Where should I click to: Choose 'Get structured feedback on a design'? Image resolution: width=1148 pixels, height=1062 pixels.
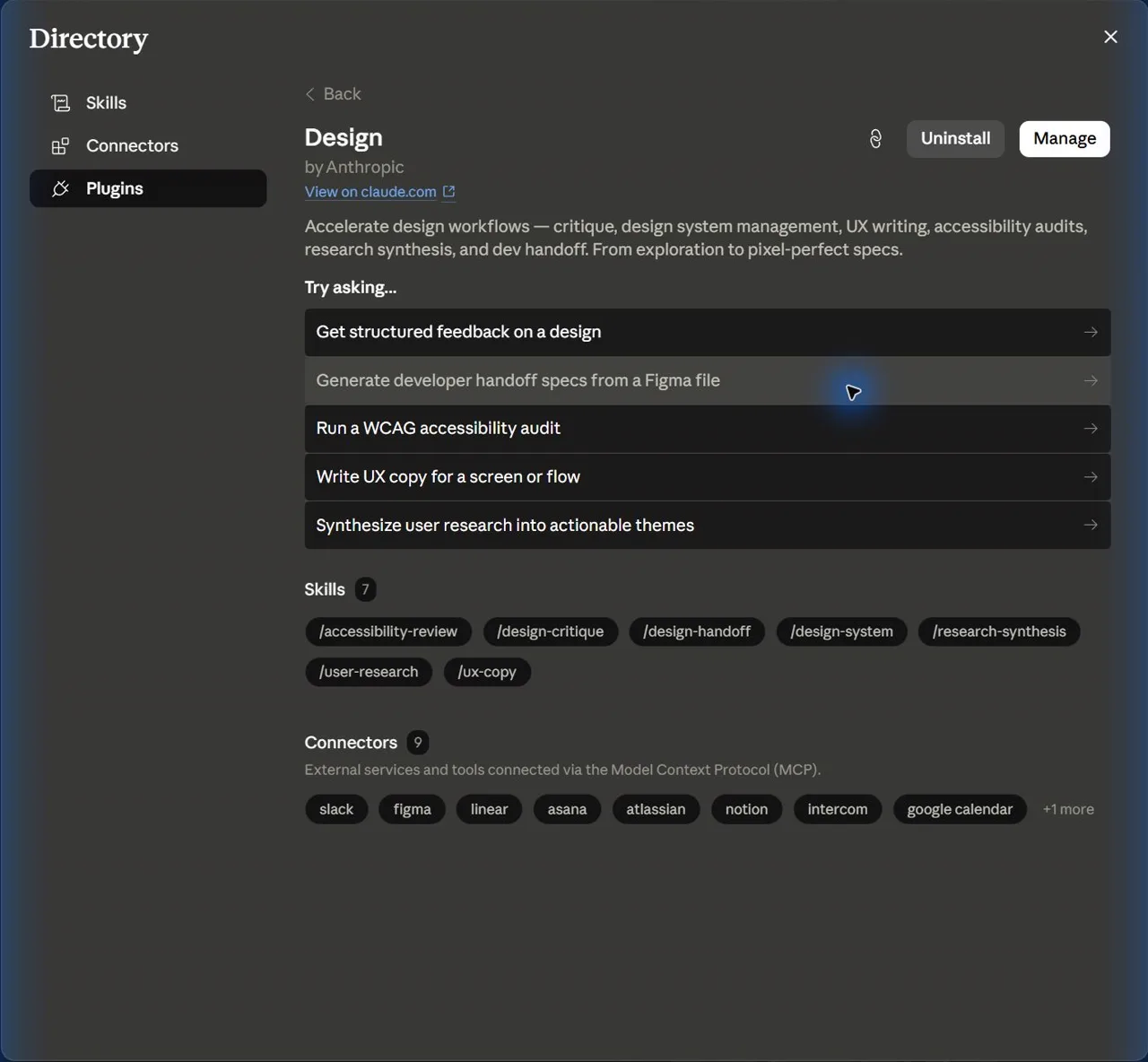point(708,332)
